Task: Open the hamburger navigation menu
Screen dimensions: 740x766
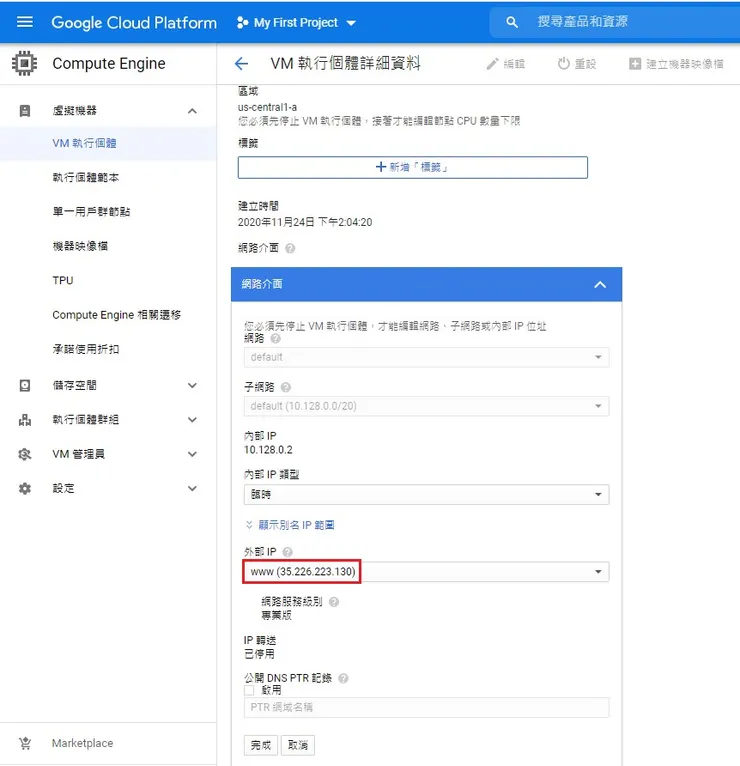Action: click(x=25, y=22)
